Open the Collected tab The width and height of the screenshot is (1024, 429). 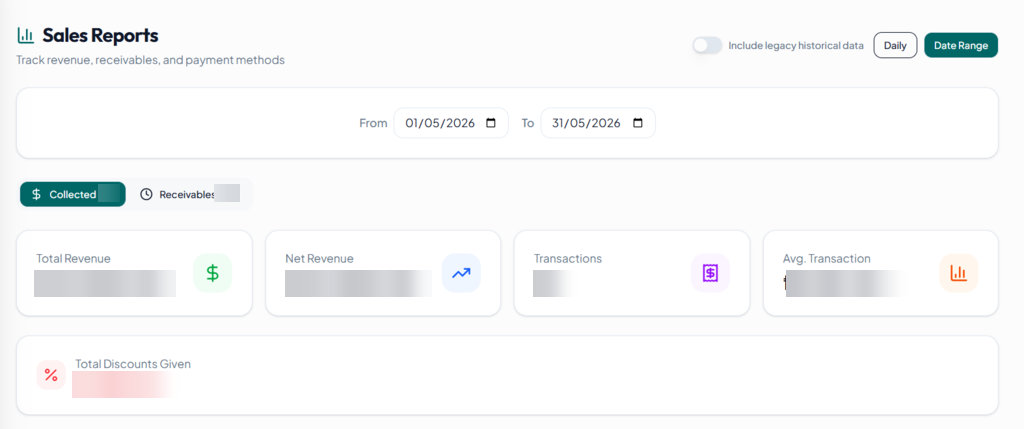point(72,195)
